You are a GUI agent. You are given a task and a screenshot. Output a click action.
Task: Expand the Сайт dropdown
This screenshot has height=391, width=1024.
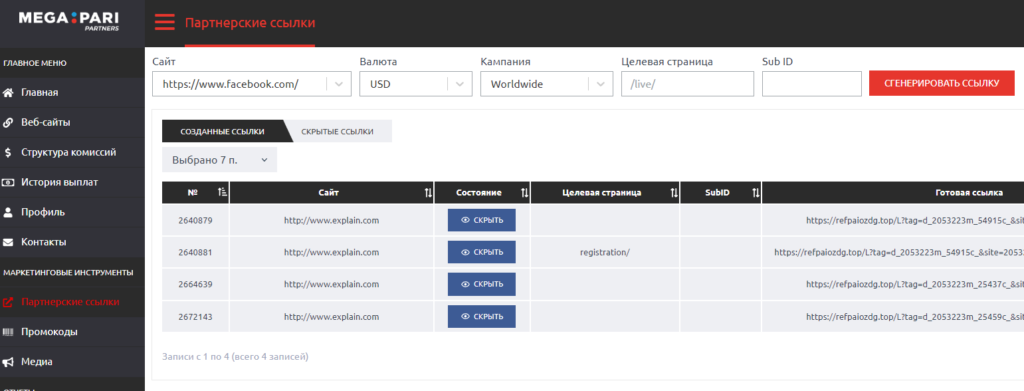[251, 84]
